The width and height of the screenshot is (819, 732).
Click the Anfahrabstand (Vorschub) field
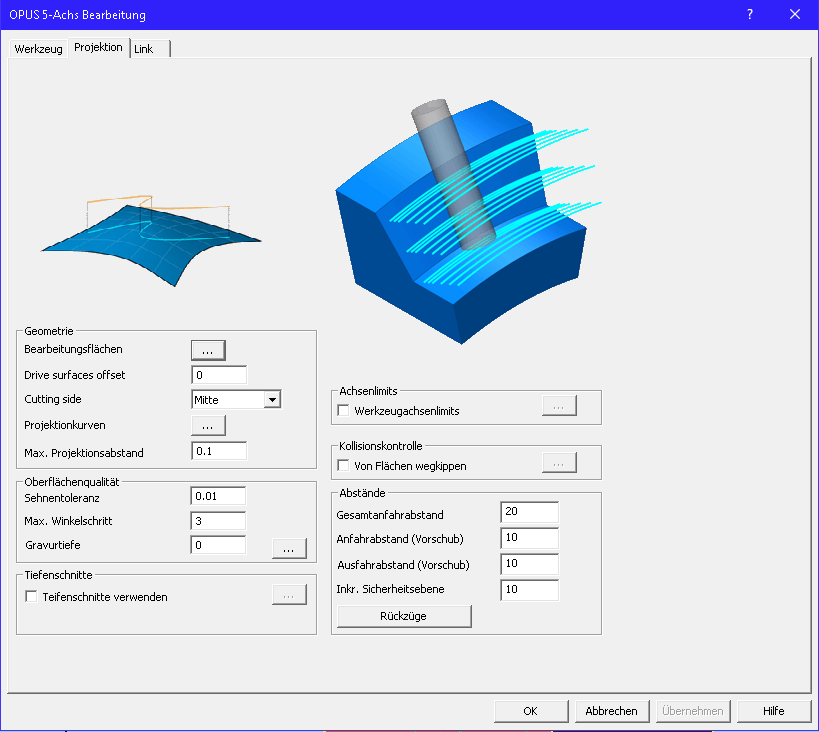pos(529,538)
